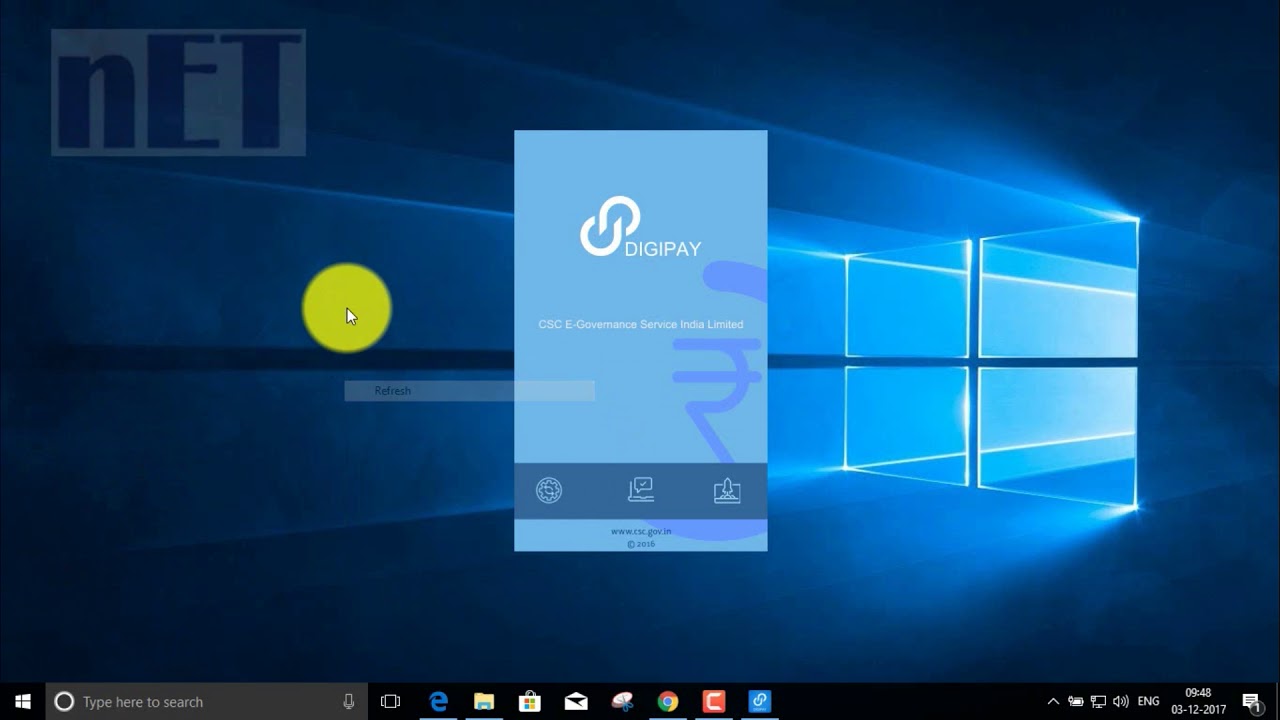Click the rocket launch icon in DigiPay

pos(727,490)
